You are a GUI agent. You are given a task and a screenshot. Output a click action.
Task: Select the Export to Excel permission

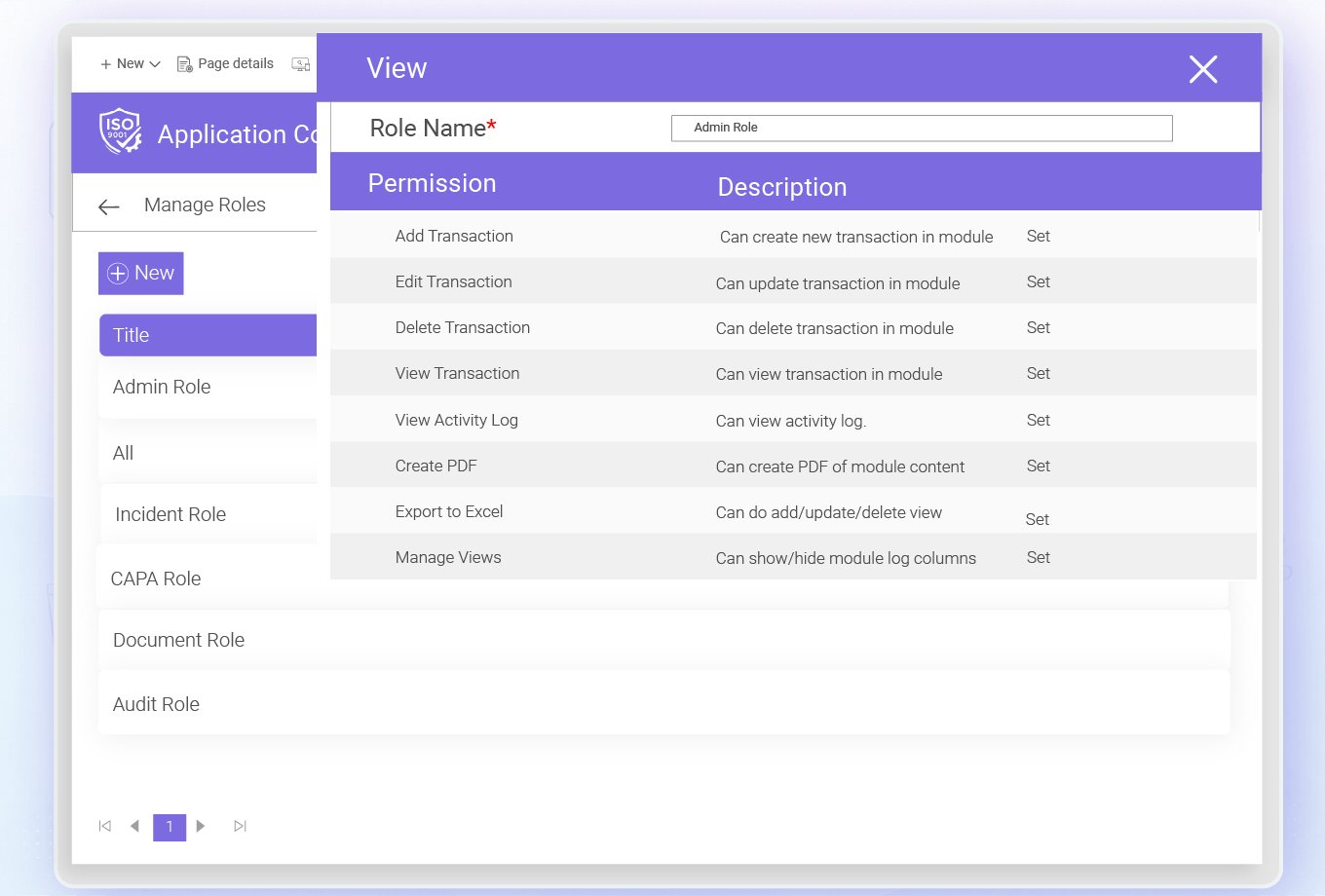(449, 512)
